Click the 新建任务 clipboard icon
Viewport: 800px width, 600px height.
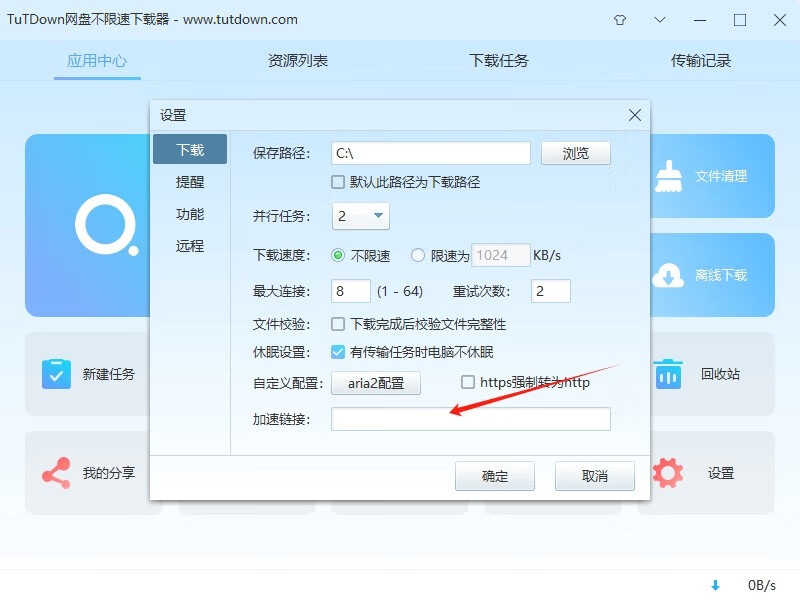[x=57, y=374]
